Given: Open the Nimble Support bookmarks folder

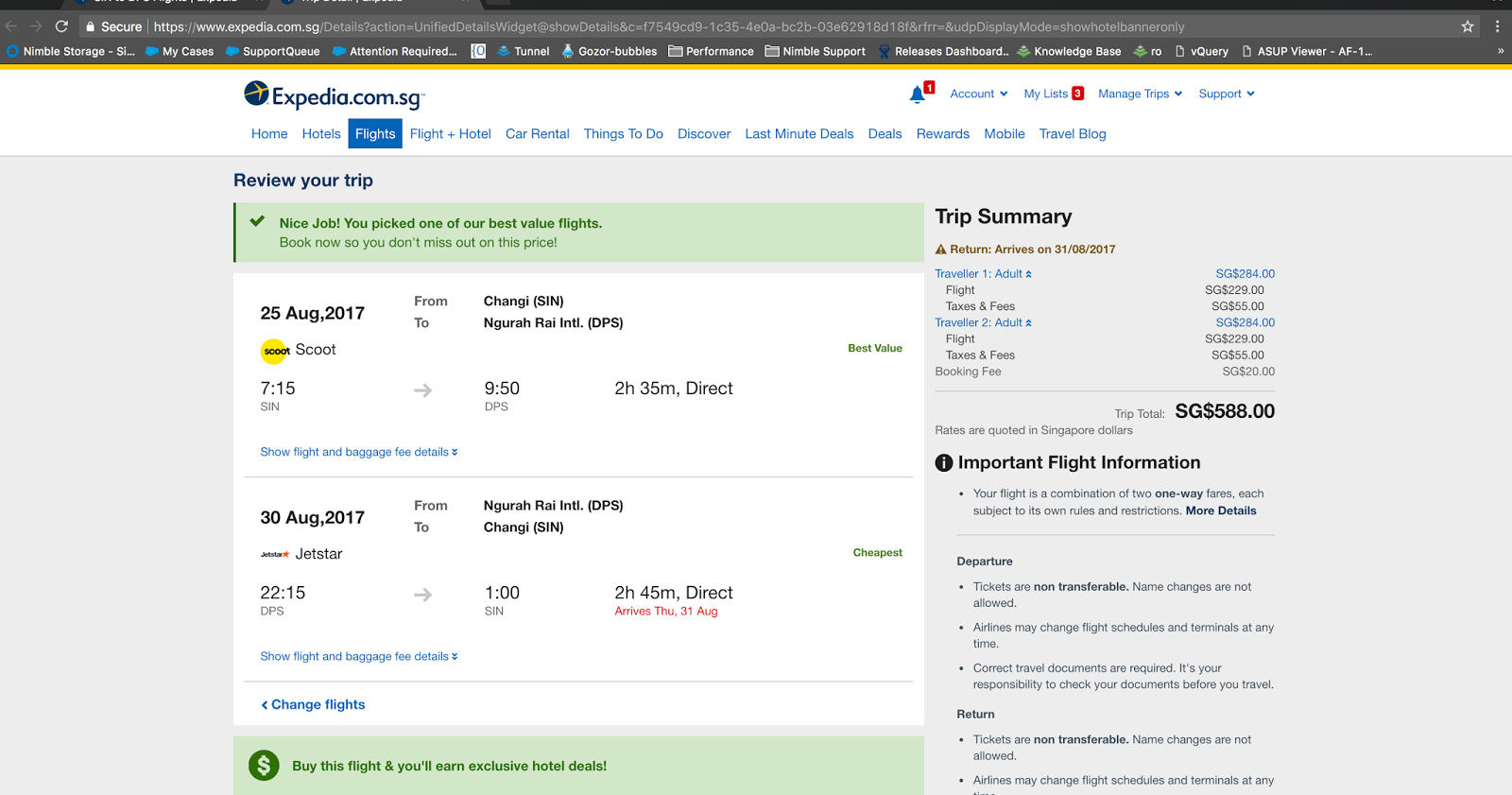Looking at the screenshot, I should coord(816,51).
